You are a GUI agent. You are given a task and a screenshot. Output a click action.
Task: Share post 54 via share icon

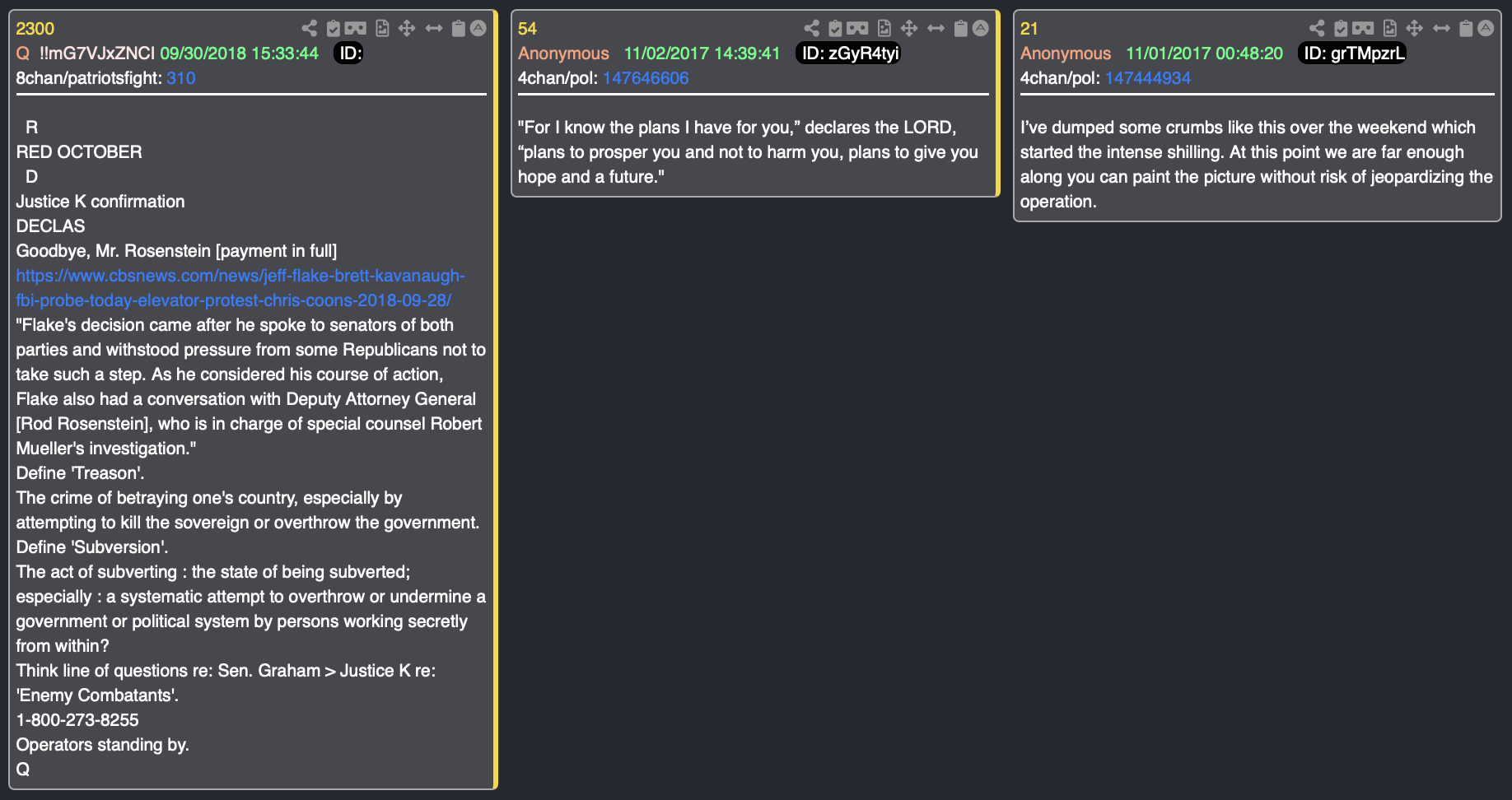click(811, 29)
